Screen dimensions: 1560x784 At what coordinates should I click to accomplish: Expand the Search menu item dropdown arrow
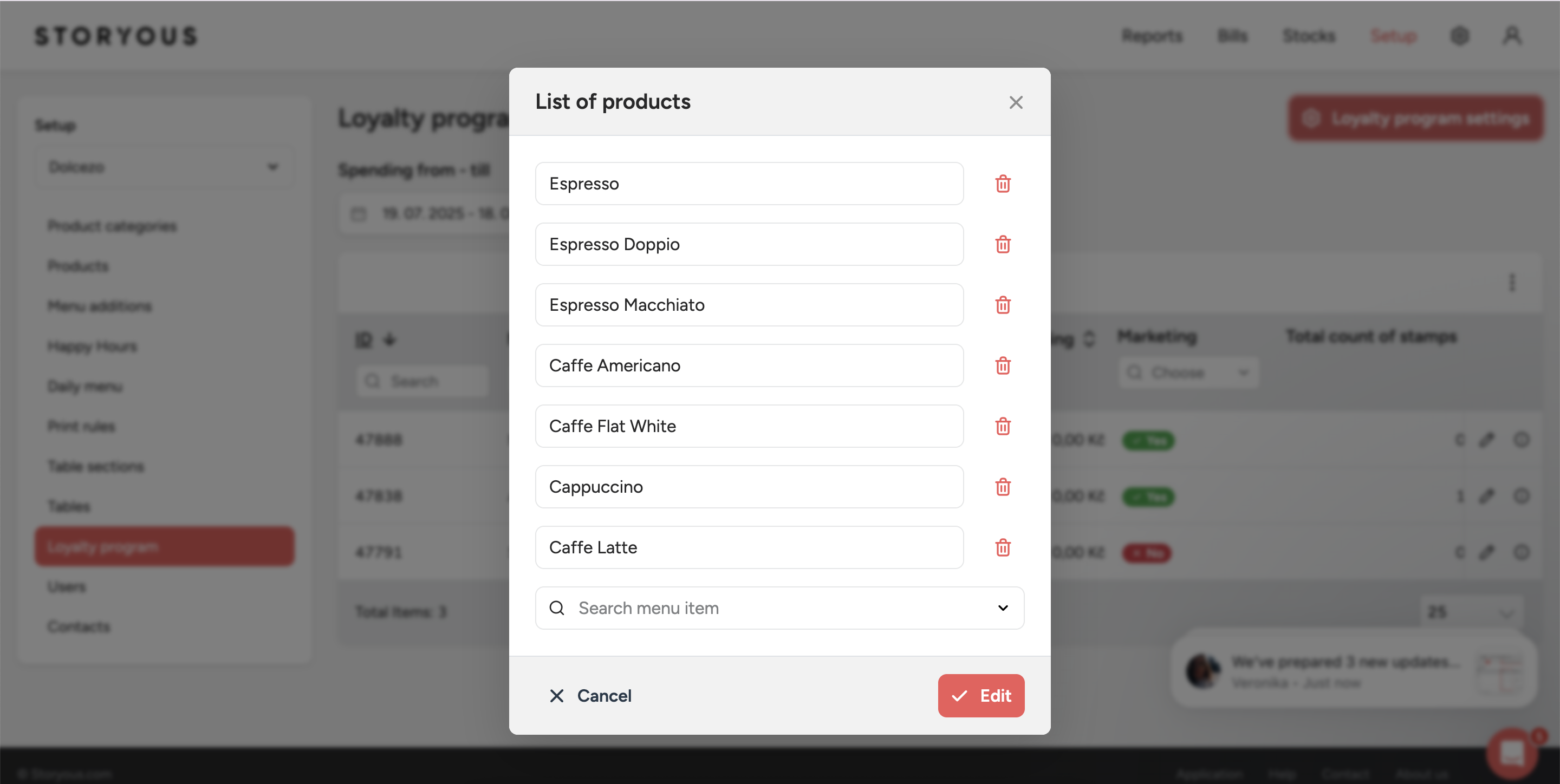(1003, 608)
